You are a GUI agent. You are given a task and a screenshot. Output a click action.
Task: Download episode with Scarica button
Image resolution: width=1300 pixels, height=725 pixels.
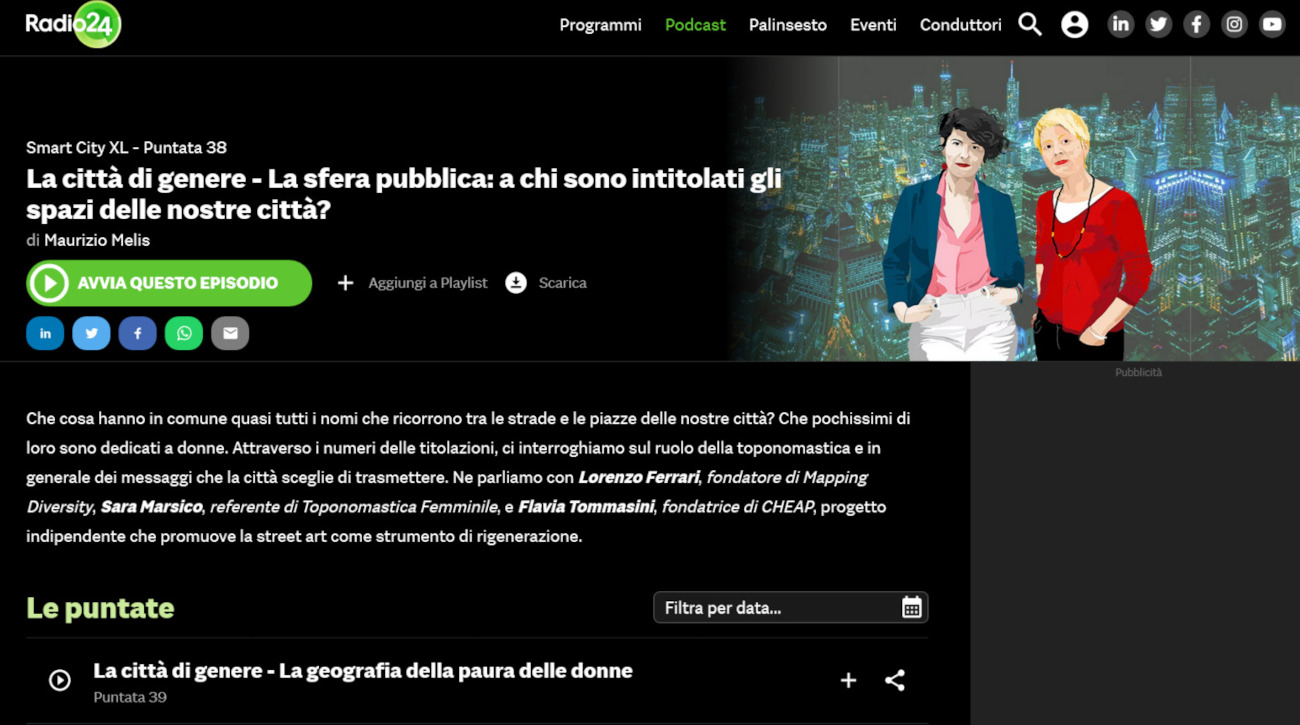point(546,283)
